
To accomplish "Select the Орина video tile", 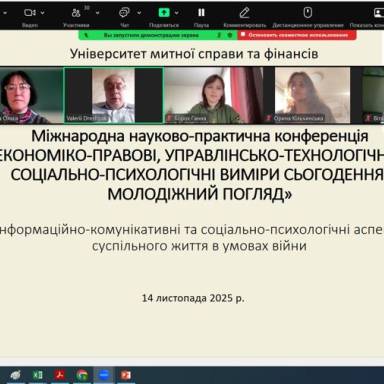I will click(312, 95).
